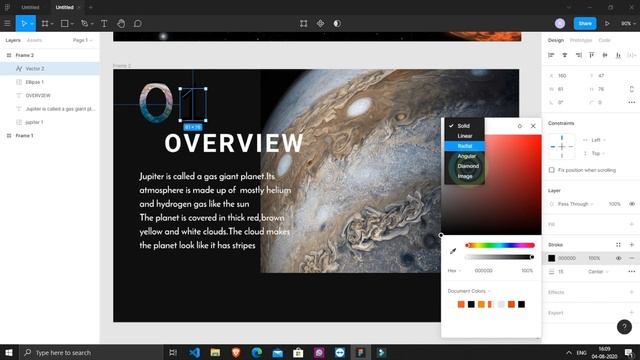The image size is (640, 360).
Task: Click the opacity slider in color picker
Action: [x=500, y=257]
